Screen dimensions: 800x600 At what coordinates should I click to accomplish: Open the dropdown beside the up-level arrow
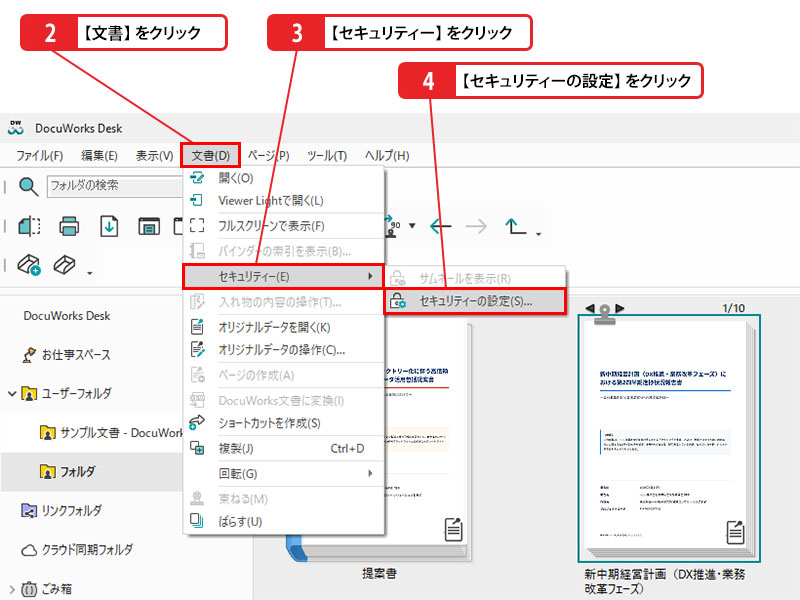pyautogui.click(x=538, y=234)
